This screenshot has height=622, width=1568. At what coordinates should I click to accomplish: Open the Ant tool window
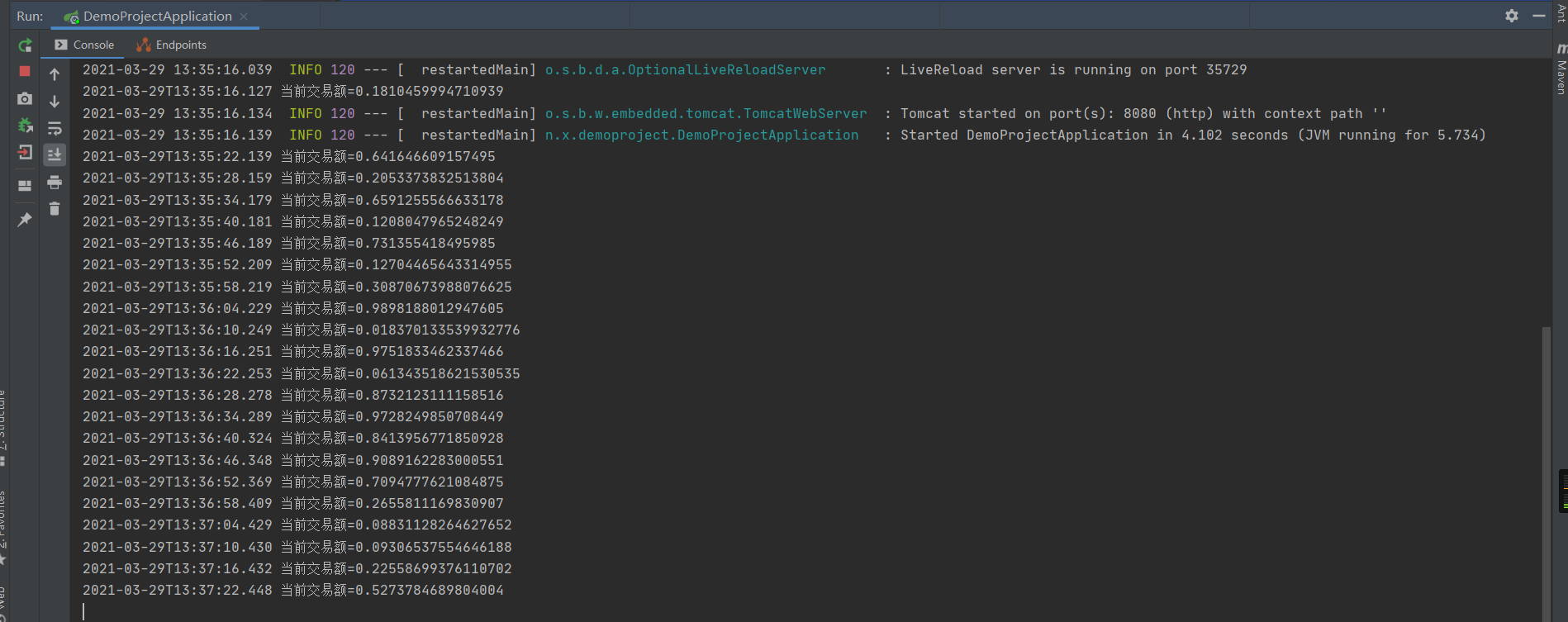click(x=1561, y=12)
